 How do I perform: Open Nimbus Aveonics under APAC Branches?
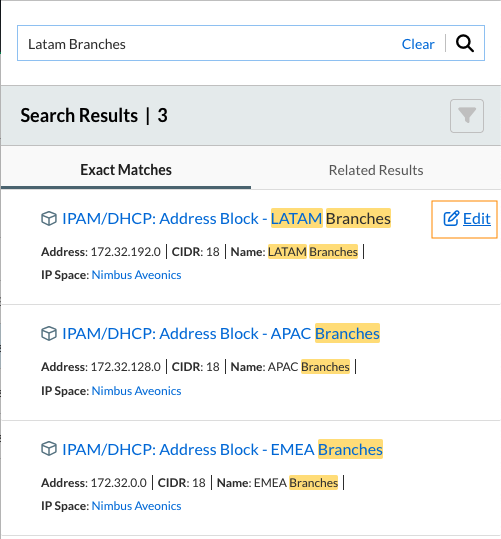[x=136, y=391]
